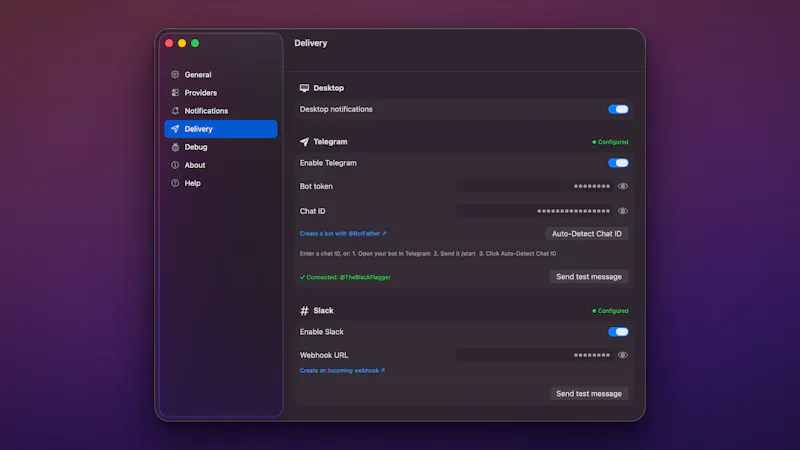Open the About page

tap(221, 165)
